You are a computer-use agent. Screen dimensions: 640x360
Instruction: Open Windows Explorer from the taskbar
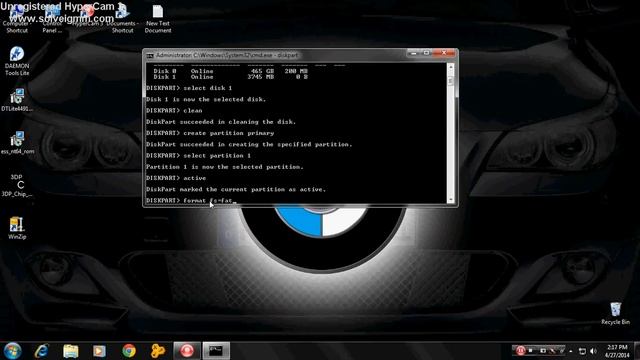tap(71, 351)
